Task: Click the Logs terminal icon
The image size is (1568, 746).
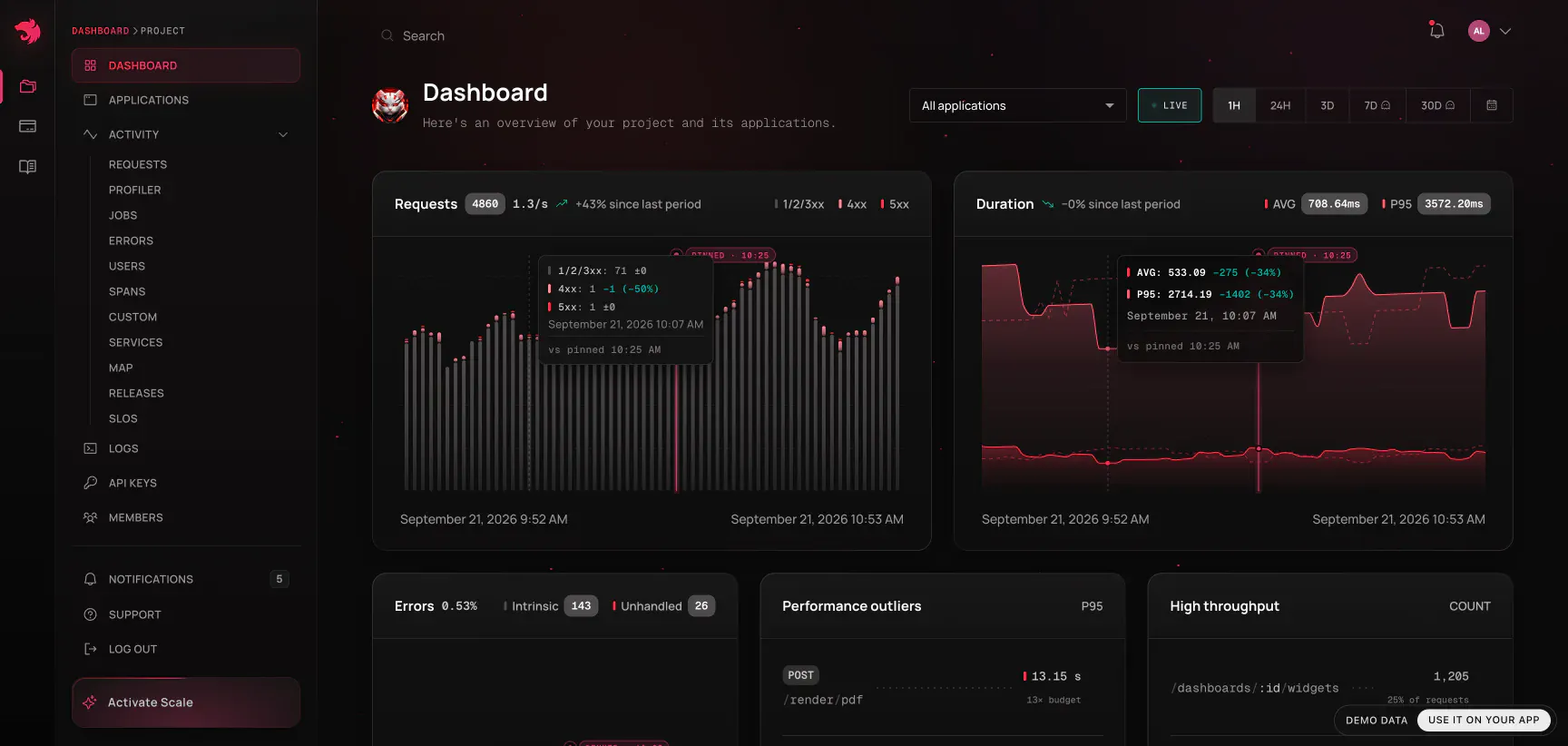Action: [x=90, y=448]
